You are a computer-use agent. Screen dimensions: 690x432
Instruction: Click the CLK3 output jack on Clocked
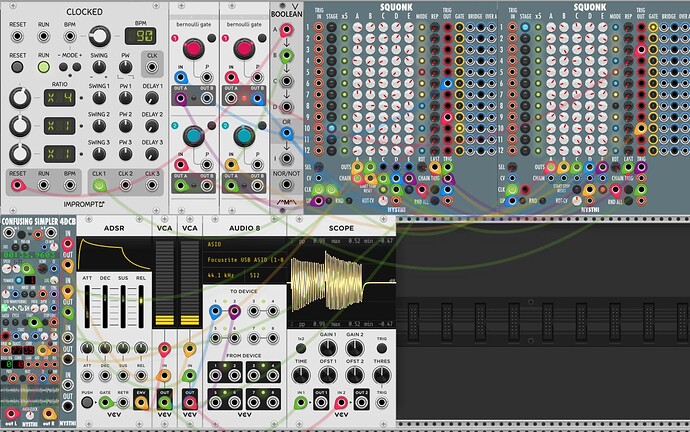point(152,185)
